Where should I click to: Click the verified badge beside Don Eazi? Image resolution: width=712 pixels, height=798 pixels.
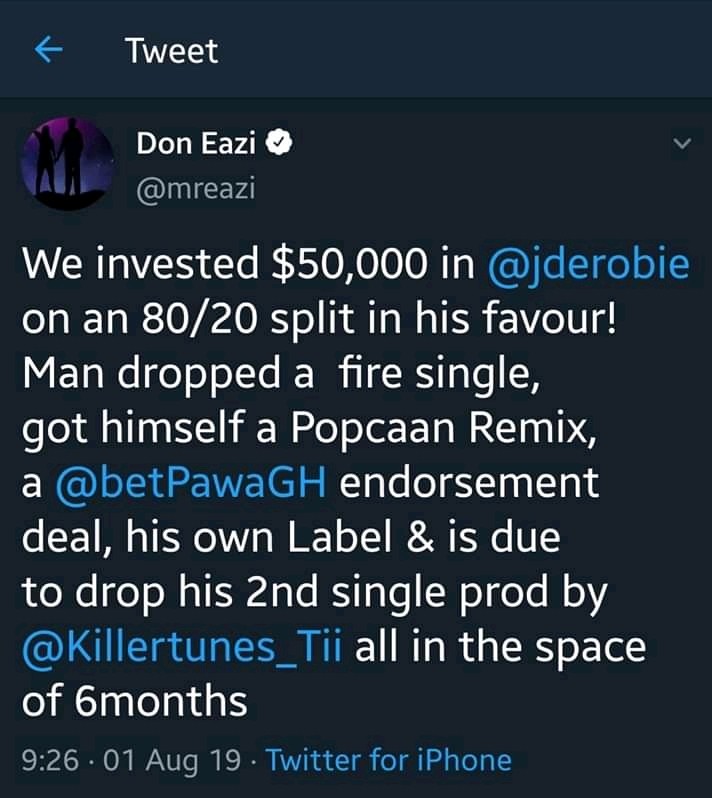(282, 145)
